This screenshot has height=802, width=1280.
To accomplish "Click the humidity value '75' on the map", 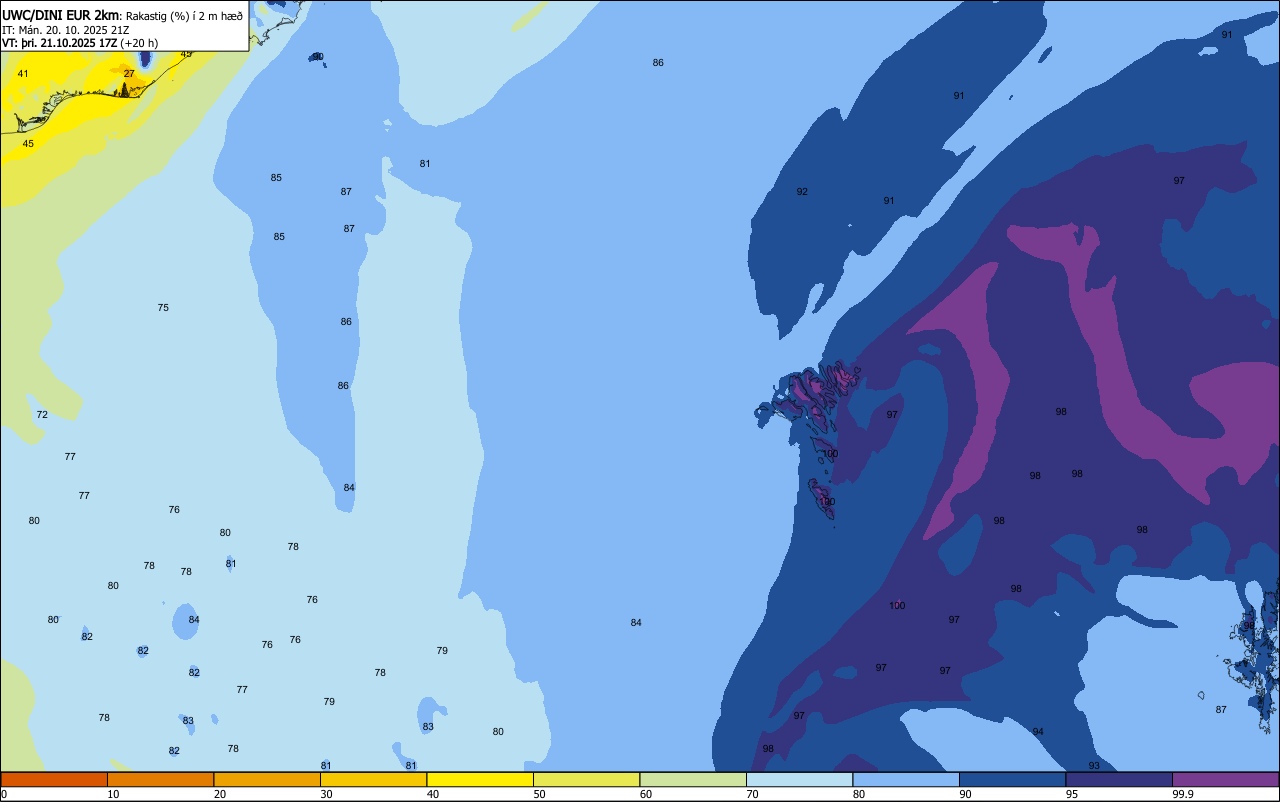I will pos(163,308).
